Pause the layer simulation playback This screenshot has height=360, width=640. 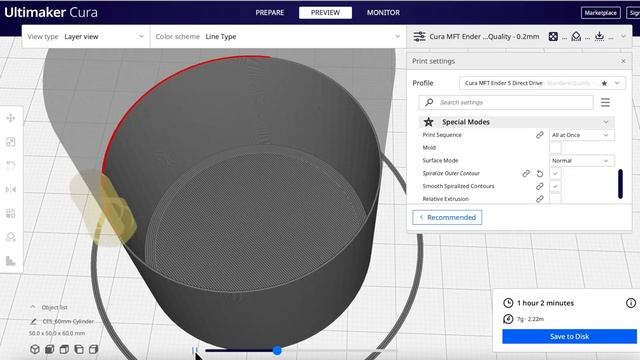point(195,350)
